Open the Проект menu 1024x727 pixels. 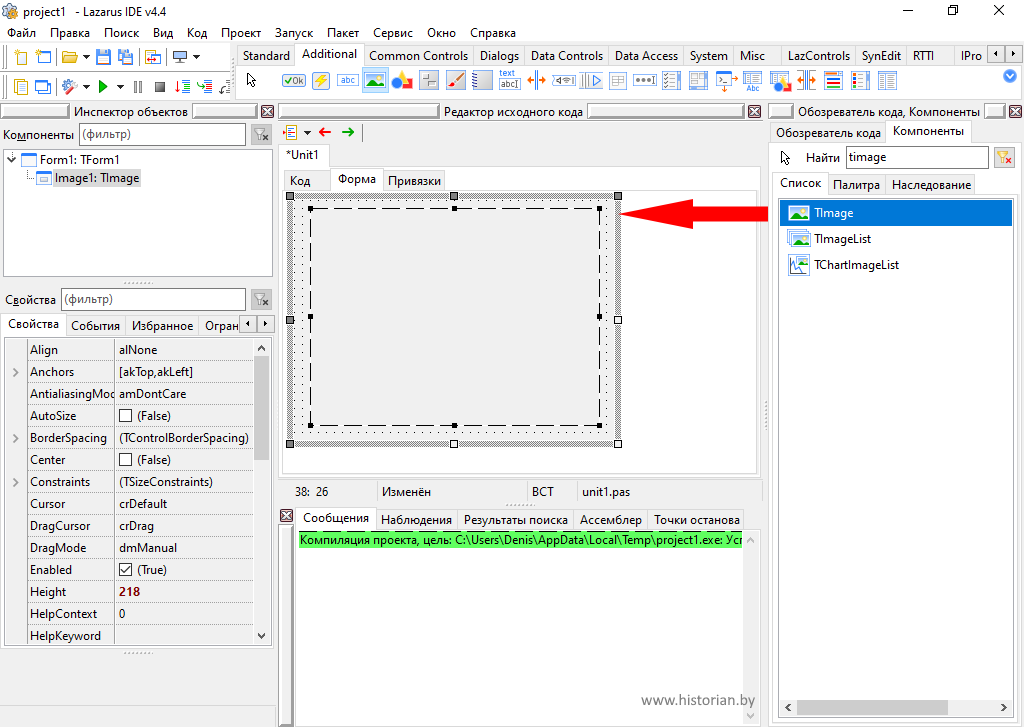pos(240,32)
